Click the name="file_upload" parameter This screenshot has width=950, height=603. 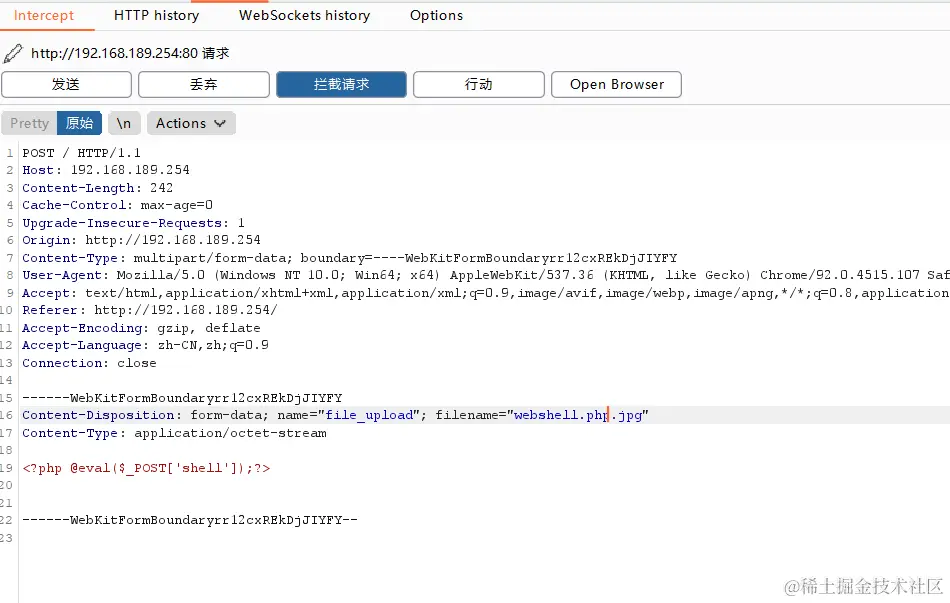(x=348, y=415)
